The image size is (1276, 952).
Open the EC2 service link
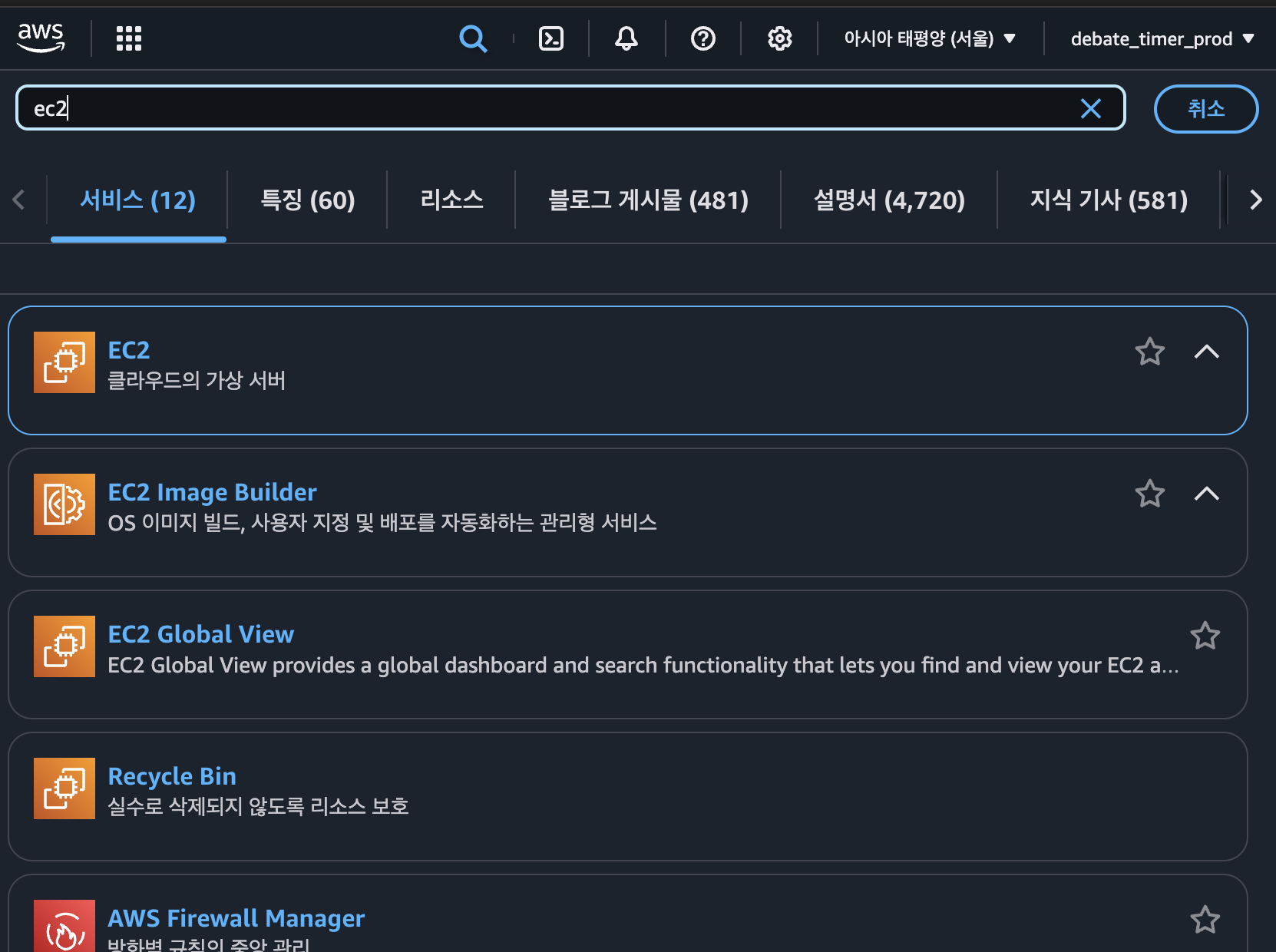(x=129, y=350)
